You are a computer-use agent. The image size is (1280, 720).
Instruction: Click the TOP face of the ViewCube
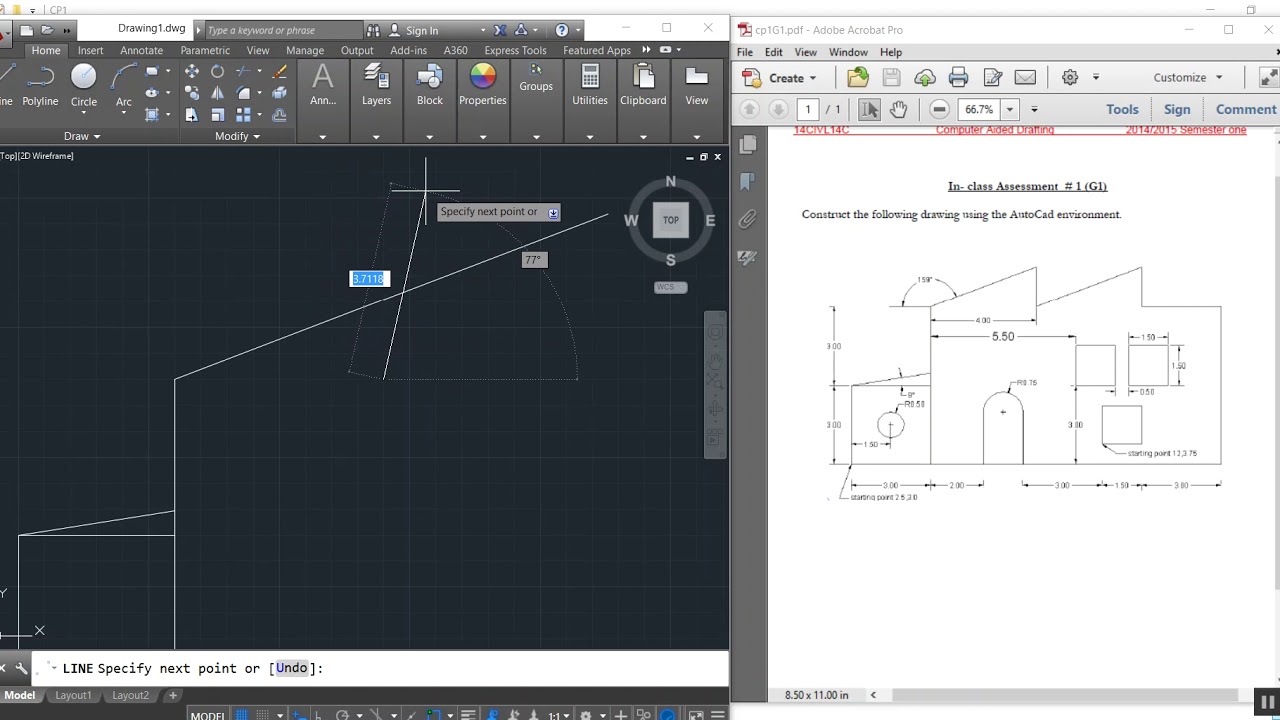pyautogui.click(x=671, y=220)
